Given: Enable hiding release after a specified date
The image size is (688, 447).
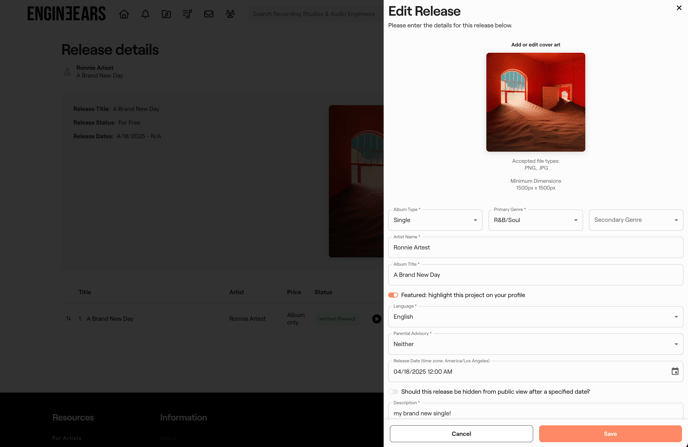Looking at the screenshot, I should click(x=394, y=392).
